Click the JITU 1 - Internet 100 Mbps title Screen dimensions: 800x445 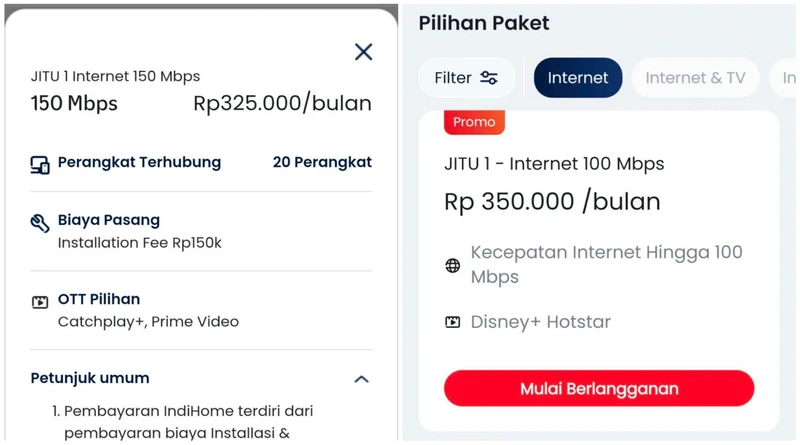(554, 164)
